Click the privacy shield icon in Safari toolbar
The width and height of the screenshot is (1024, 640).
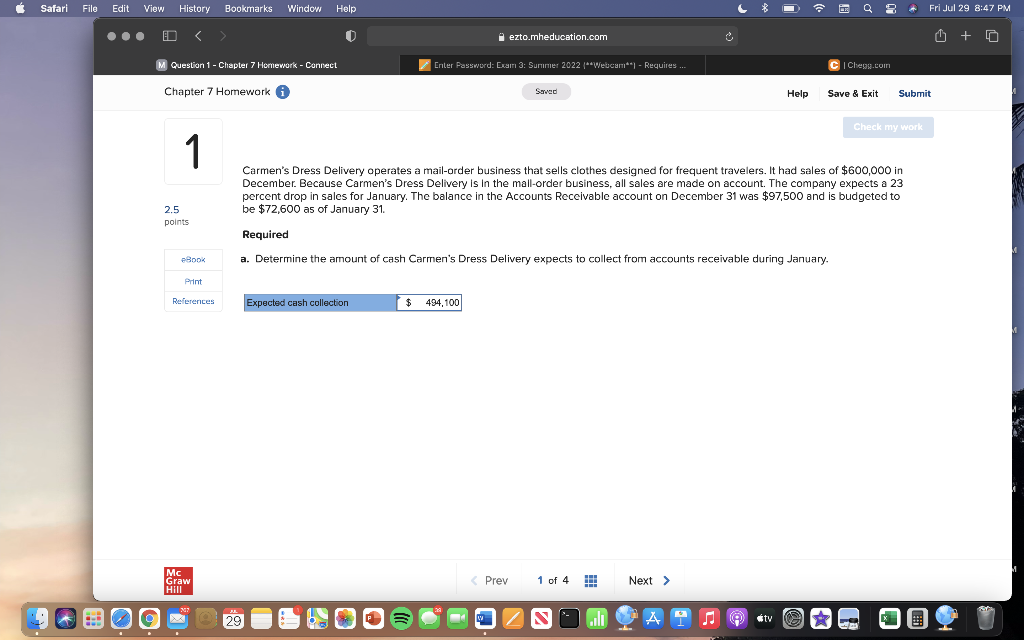click(x=351, y=37)
